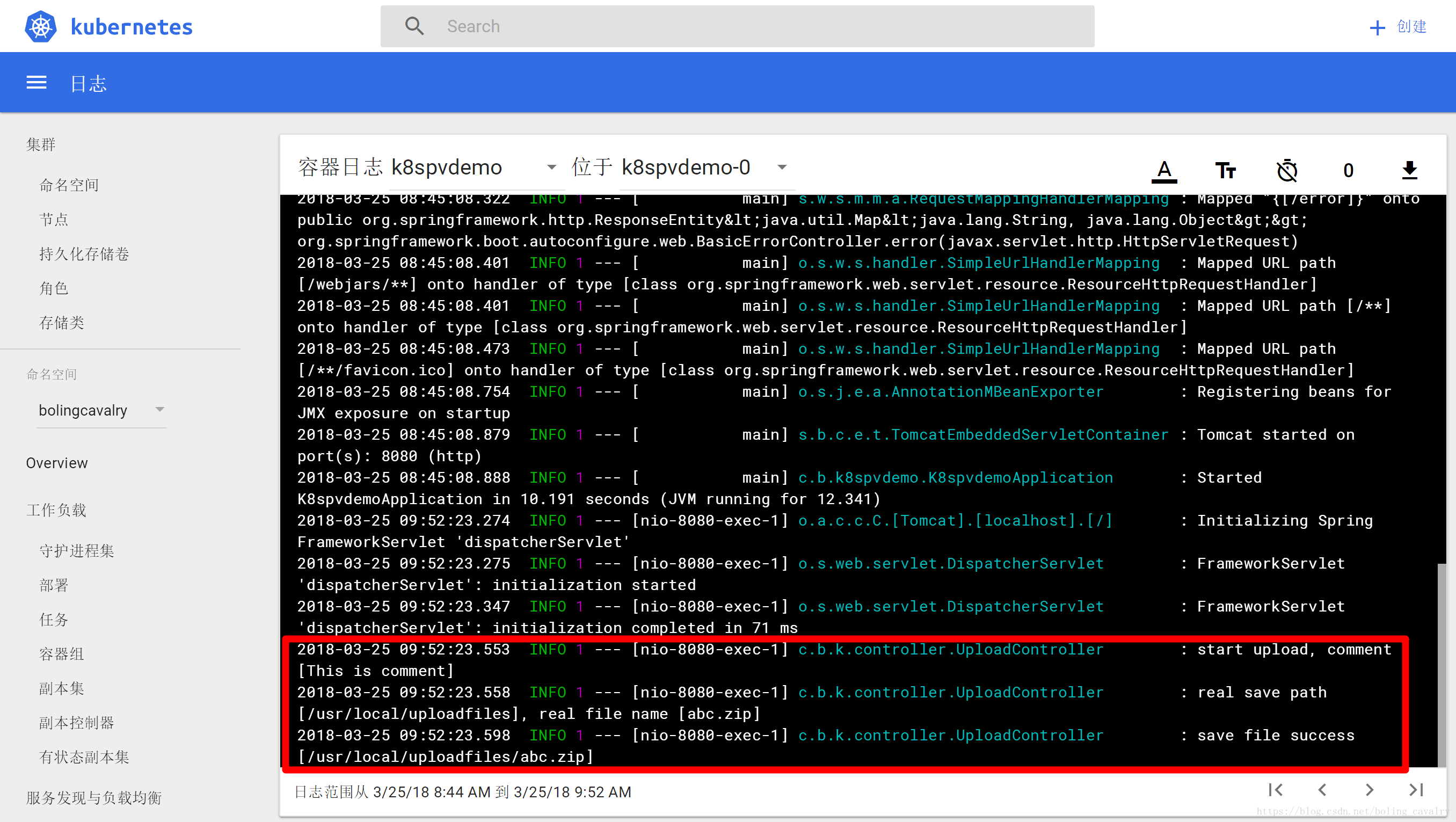Select 持久化存储卷 in the sidebar

(84, 254)
